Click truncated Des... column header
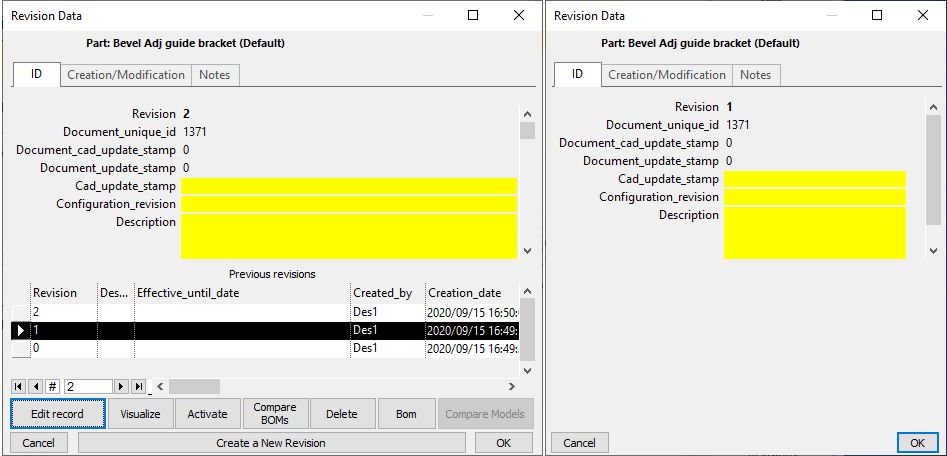The height and width of the screenshot is (456, 947). pyautogui.click(x=115, y=293)
